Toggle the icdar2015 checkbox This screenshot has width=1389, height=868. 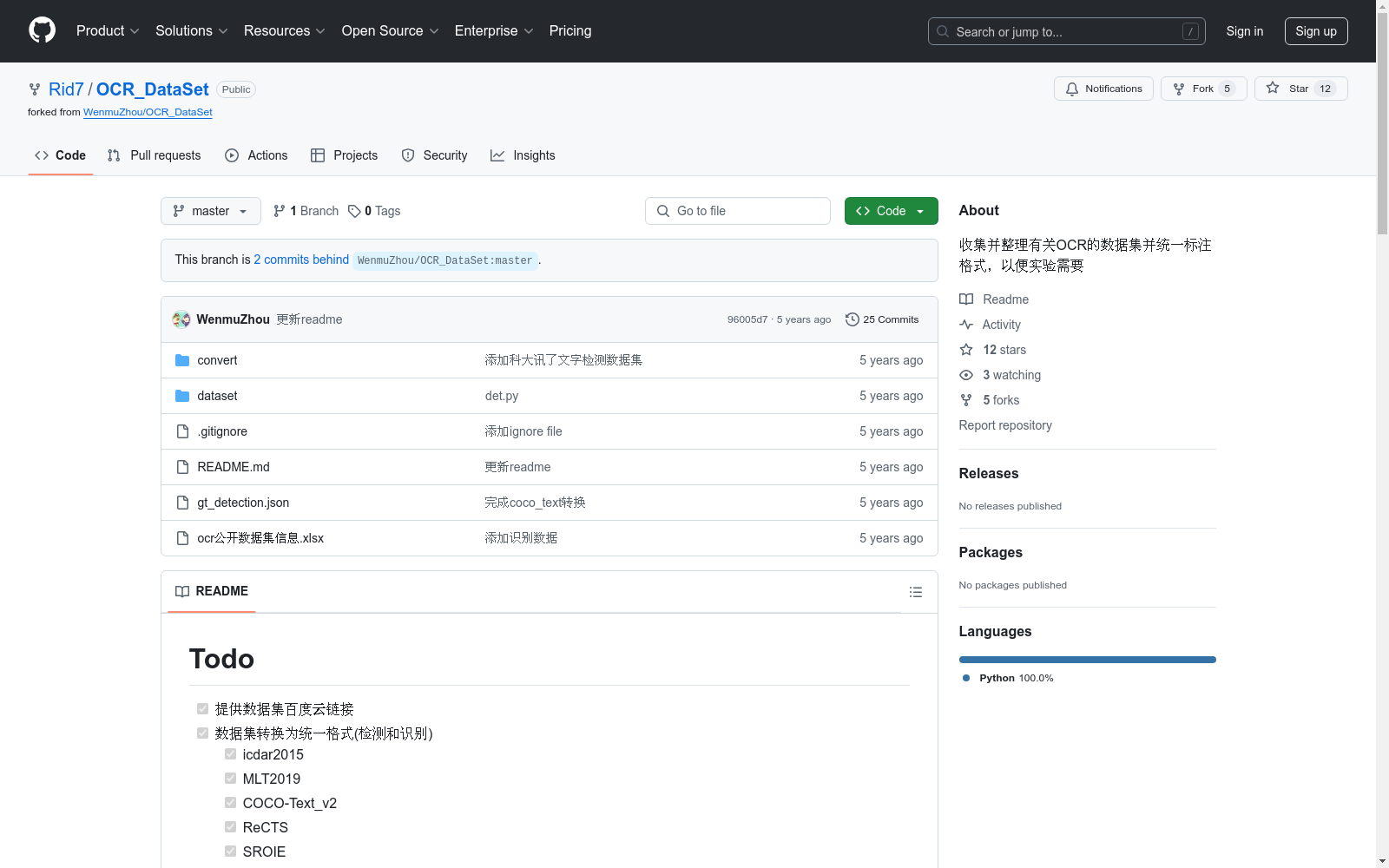(231, 753)
